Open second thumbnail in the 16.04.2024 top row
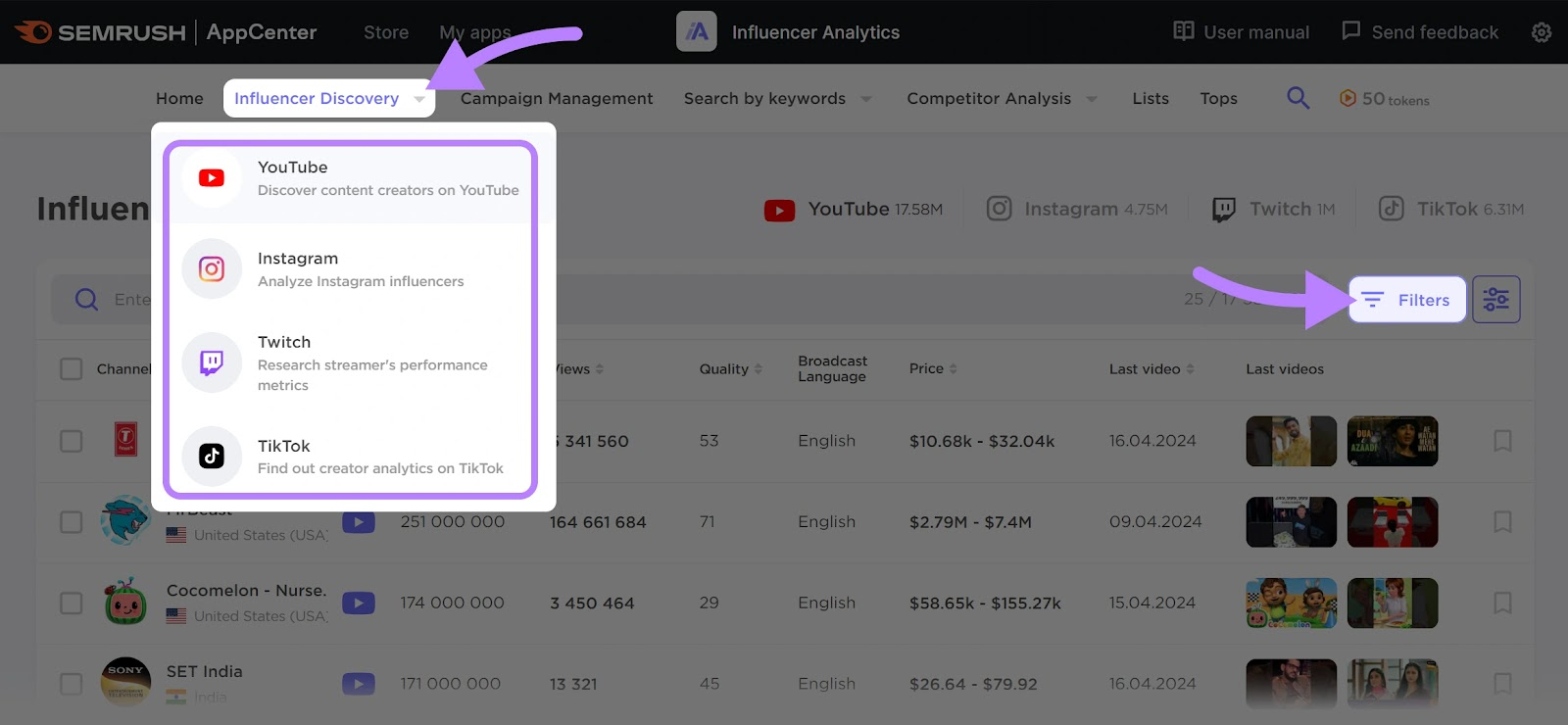Screen dimensions: 1568x725 1393,441
